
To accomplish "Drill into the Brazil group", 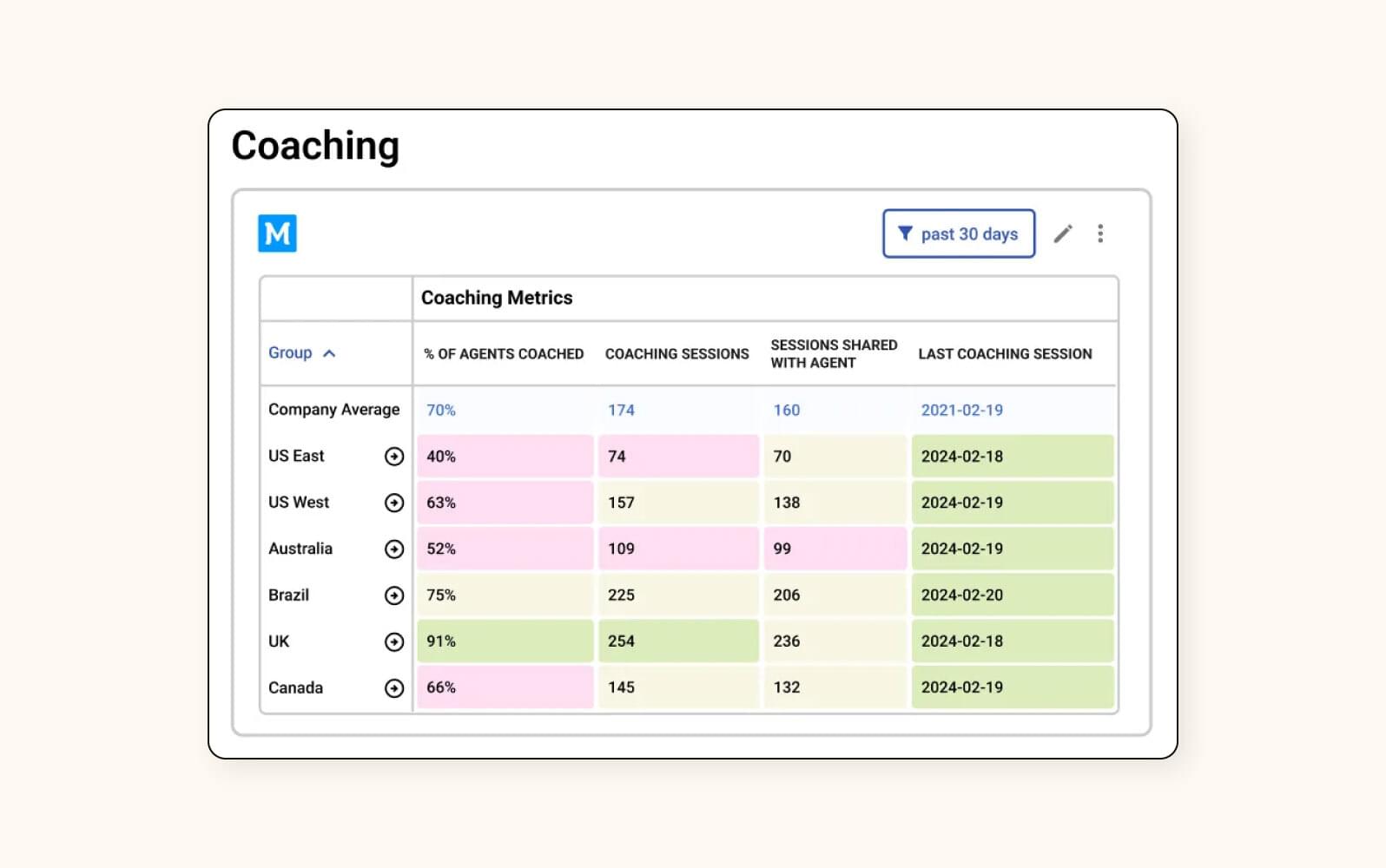I will 394,595.
